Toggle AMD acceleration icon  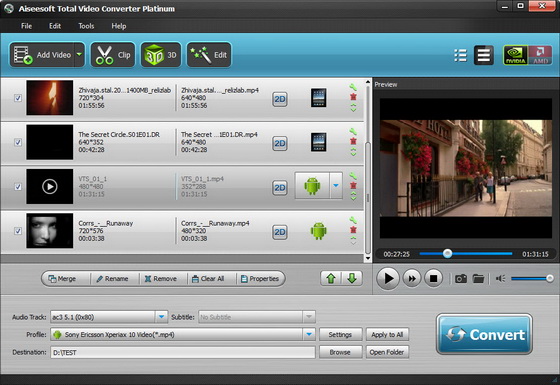click(540, 55)
